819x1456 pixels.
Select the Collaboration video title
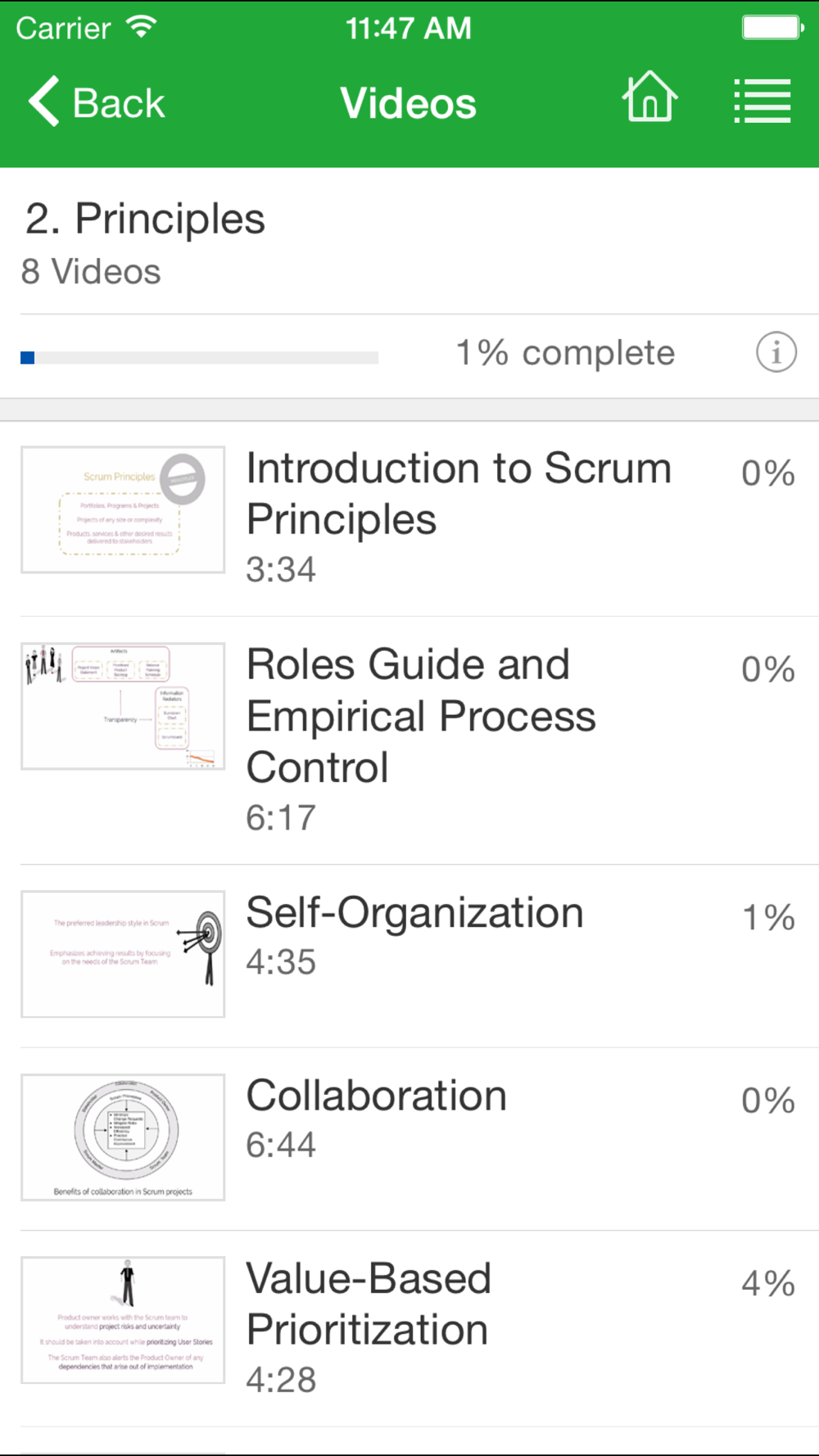[377, 1096]
